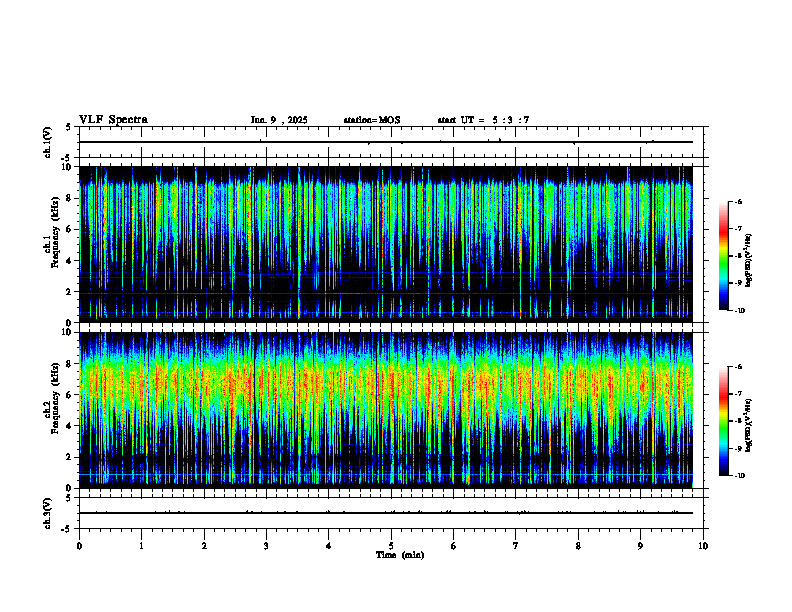Click the ch.3 voltage waveform trace
This screenshot has height=612, width=792.
[386, 513]
